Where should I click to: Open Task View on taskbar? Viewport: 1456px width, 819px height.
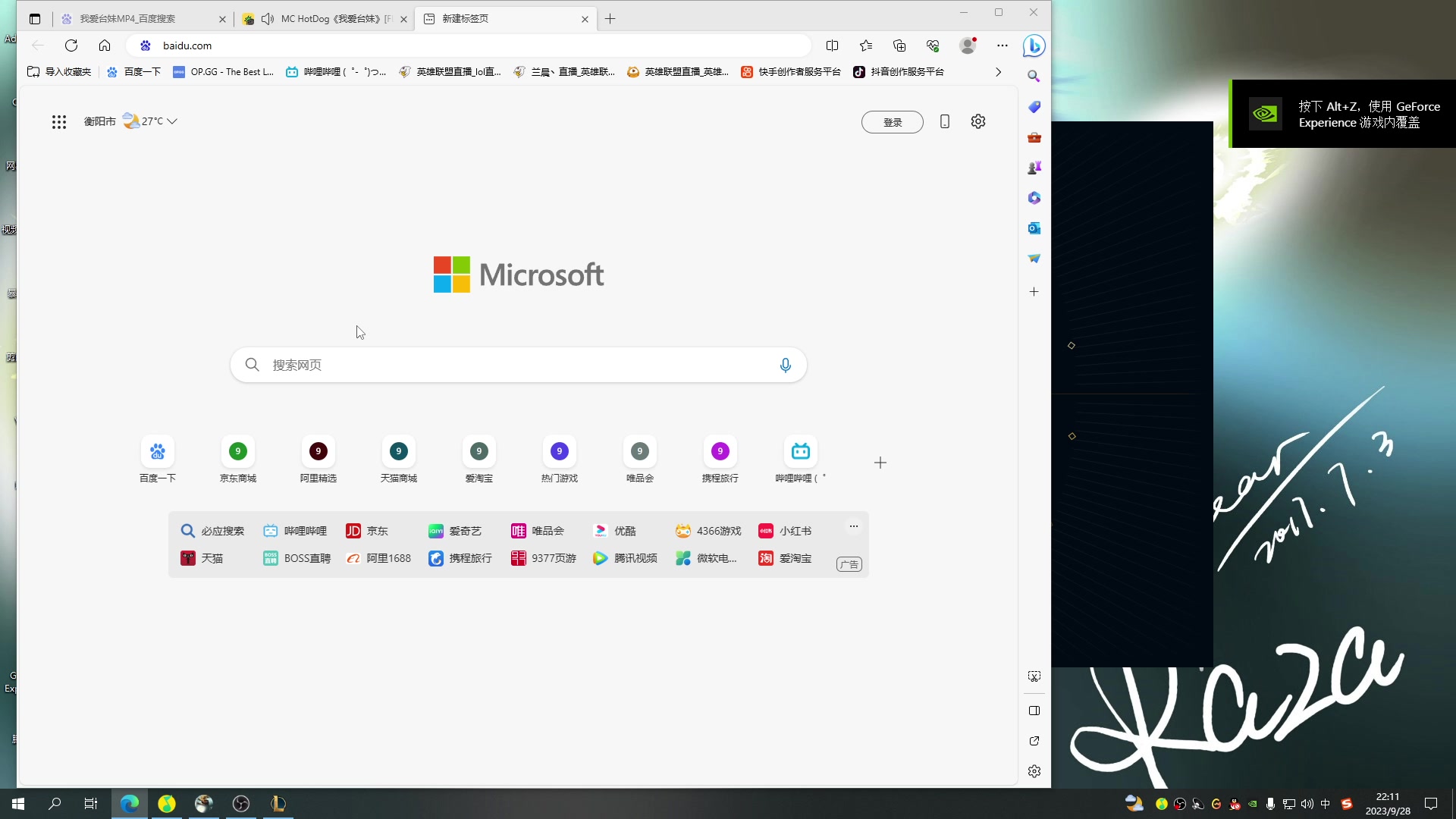point(91,804)
